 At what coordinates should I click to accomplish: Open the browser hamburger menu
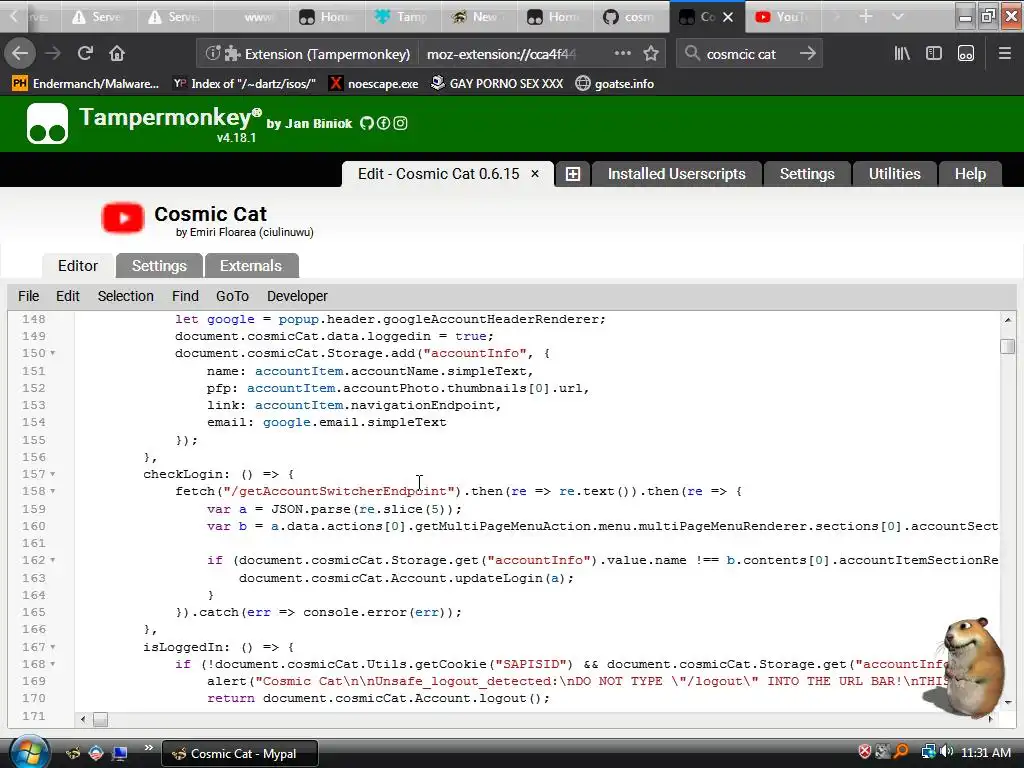pyautogui.click(x=1004, y=53)
